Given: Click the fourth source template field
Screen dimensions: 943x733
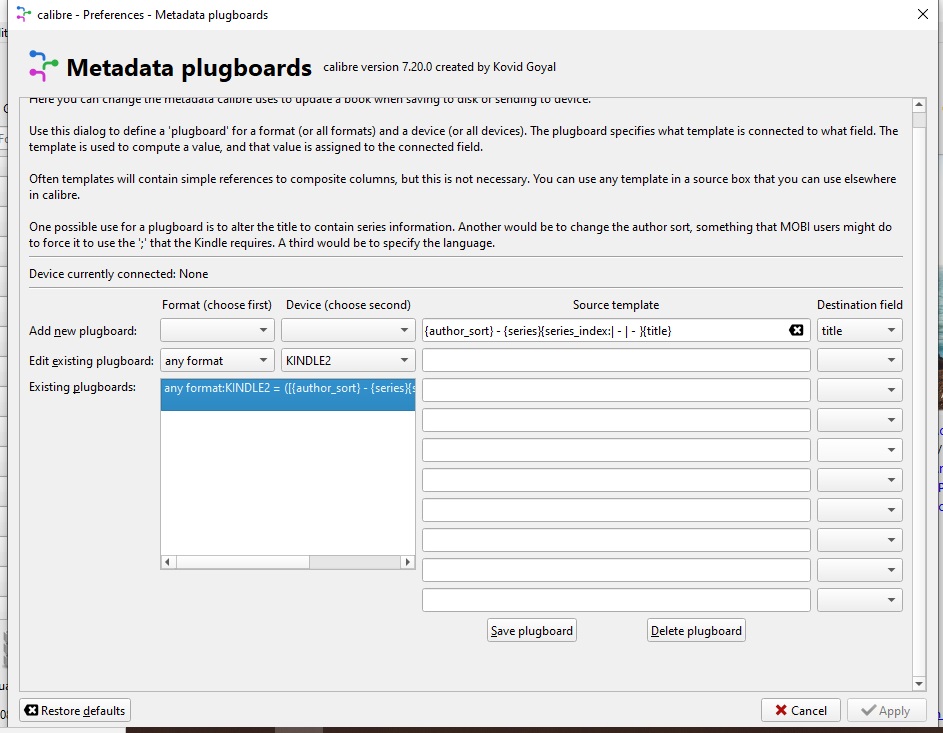Looking at the screenshot, I should click(616, 420).
